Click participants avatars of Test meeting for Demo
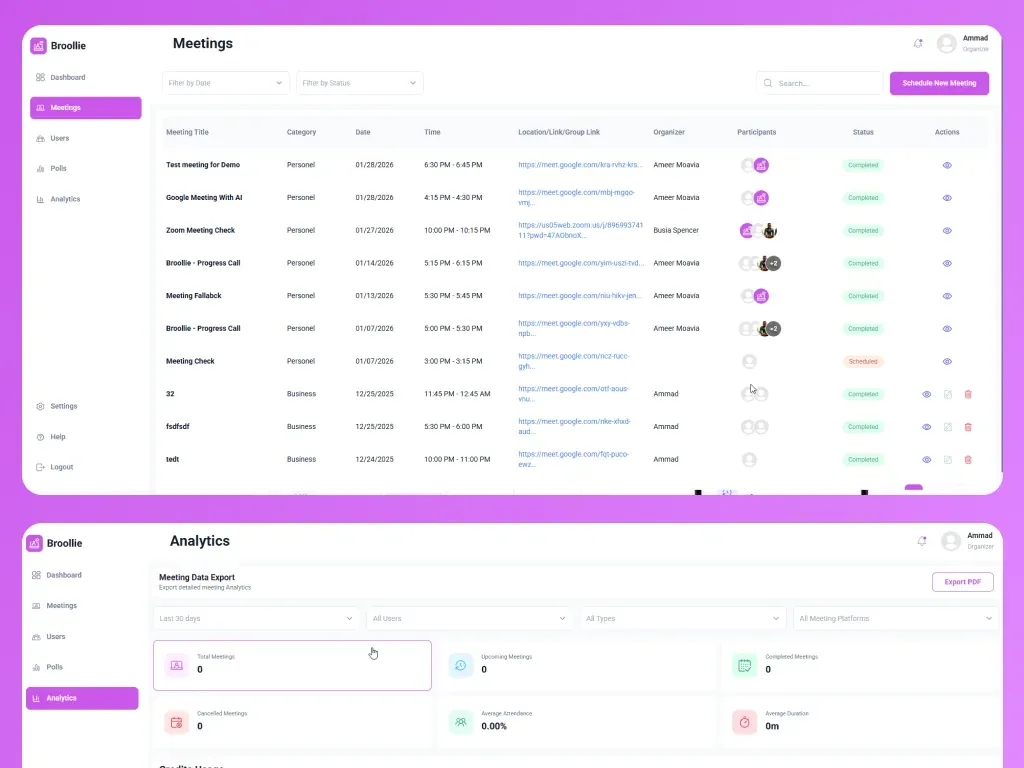1024x768 pixels. [x=754, y=165]
